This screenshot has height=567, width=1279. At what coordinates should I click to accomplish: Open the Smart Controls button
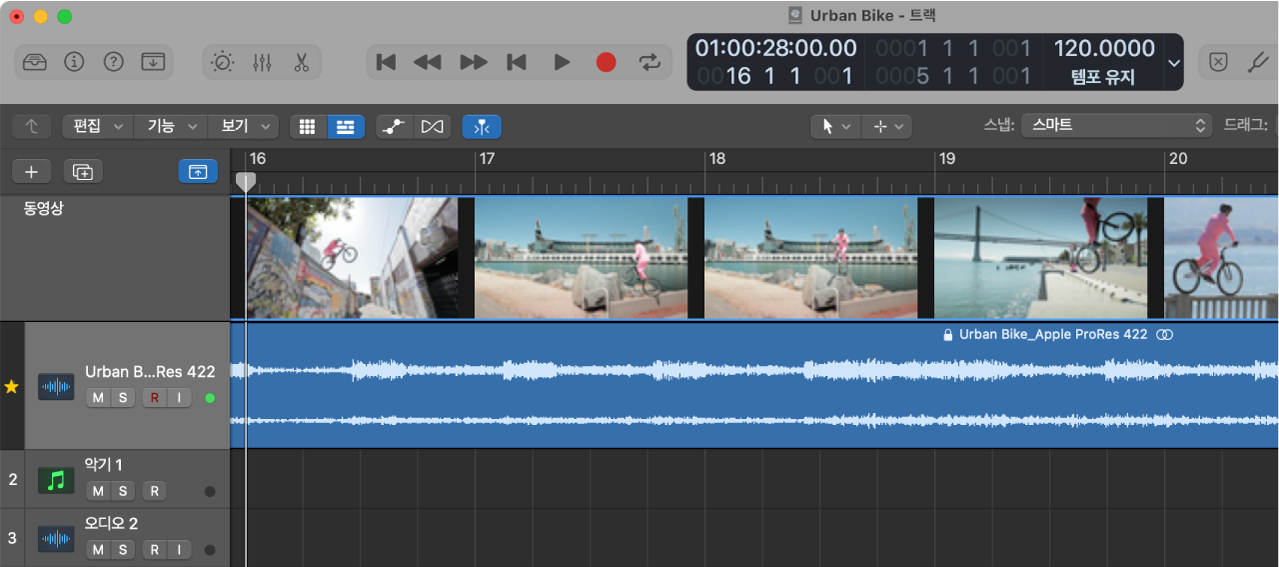tap(222, 62)
